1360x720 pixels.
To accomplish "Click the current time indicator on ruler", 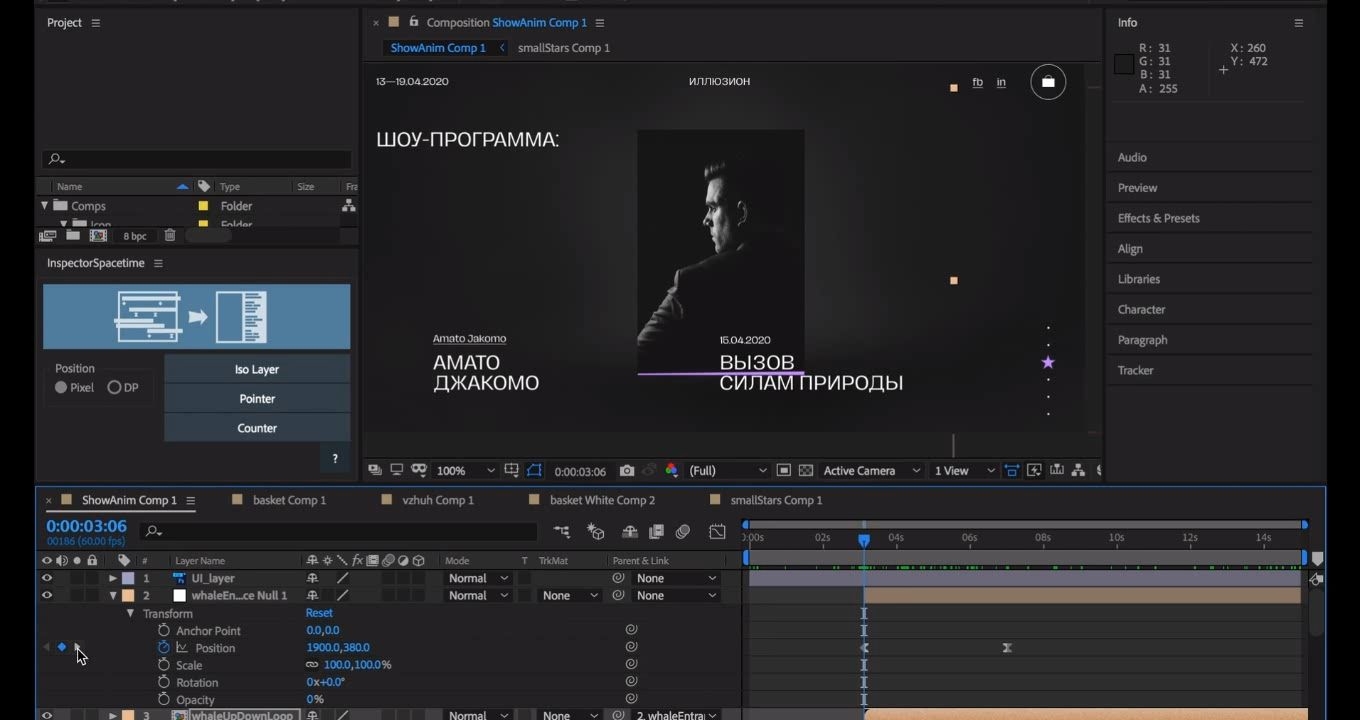I will pos(864,540).
